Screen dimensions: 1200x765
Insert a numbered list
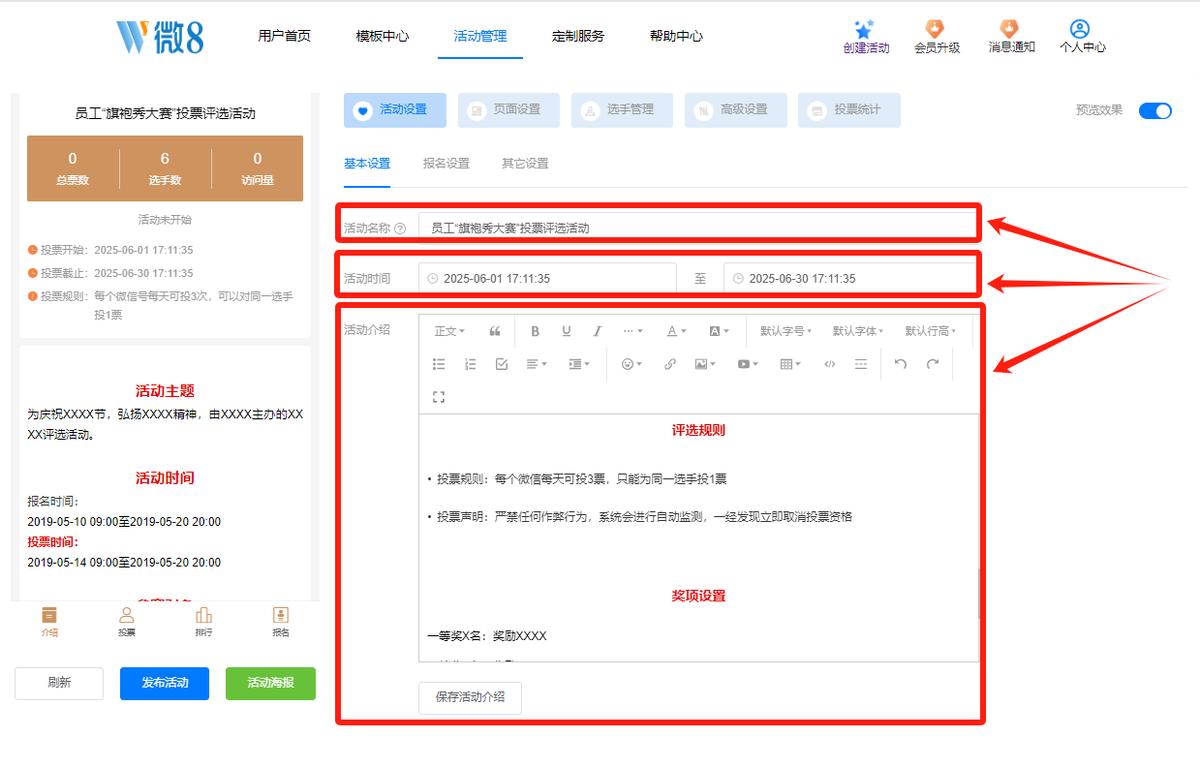470,364
